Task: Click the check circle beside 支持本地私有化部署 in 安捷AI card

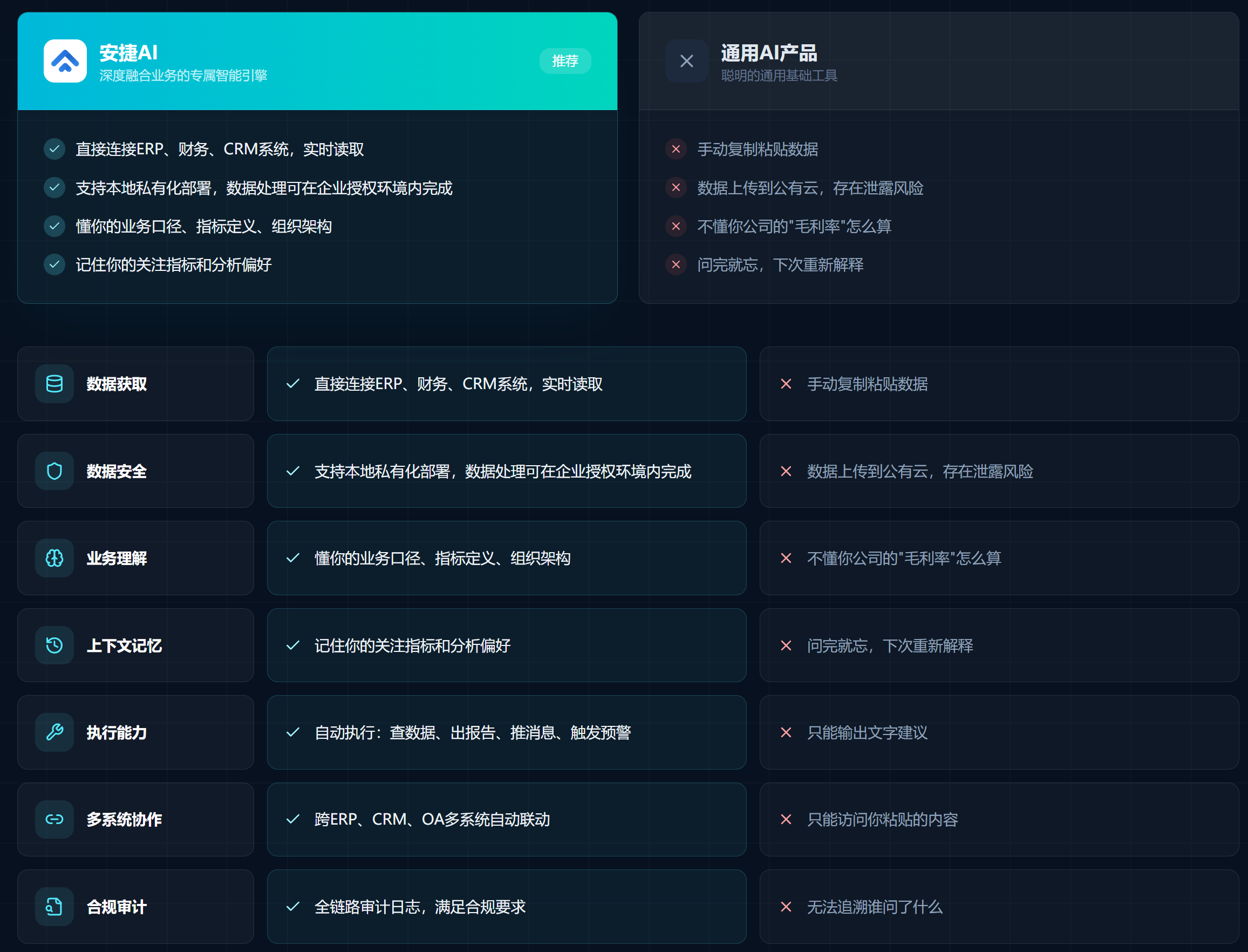Action: pyautogui.click(x=54, y=188)
